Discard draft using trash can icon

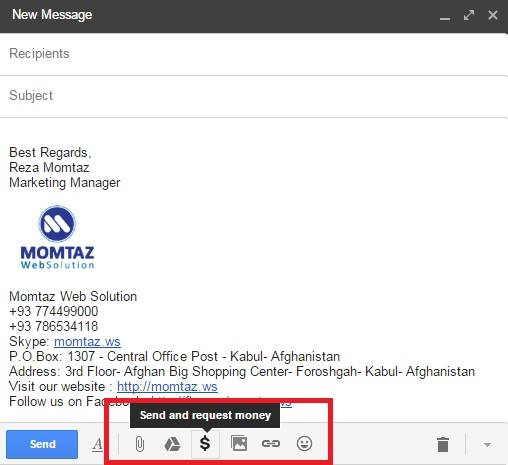[x=443, y=444]
